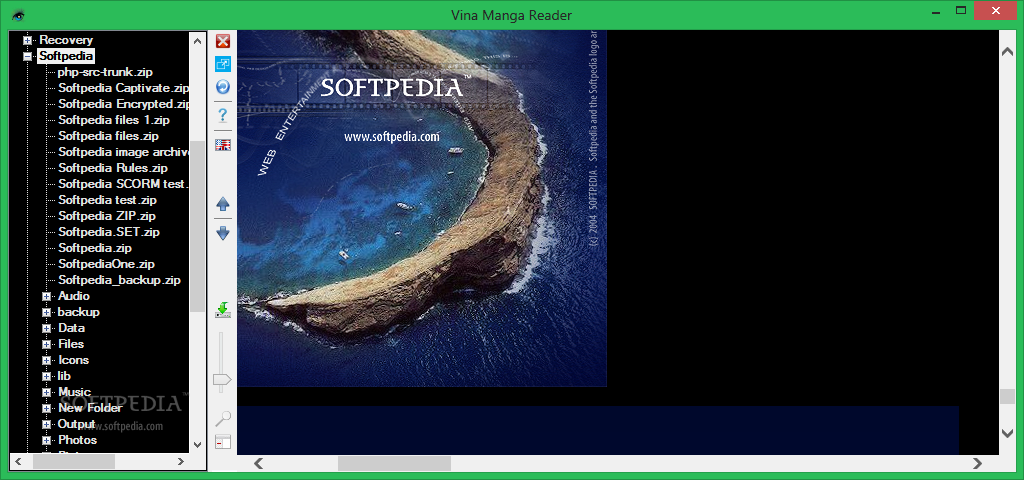
Task: Collapse the Softpedia folder node
Action: (x=27, y=56)
